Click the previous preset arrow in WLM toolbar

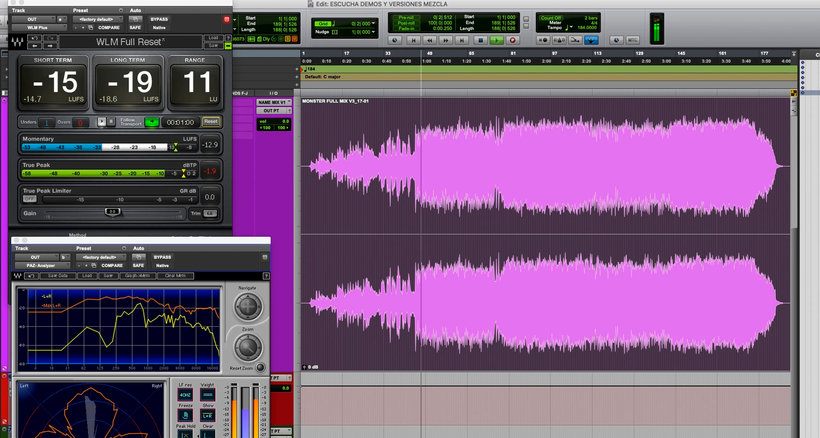[35, 46]
